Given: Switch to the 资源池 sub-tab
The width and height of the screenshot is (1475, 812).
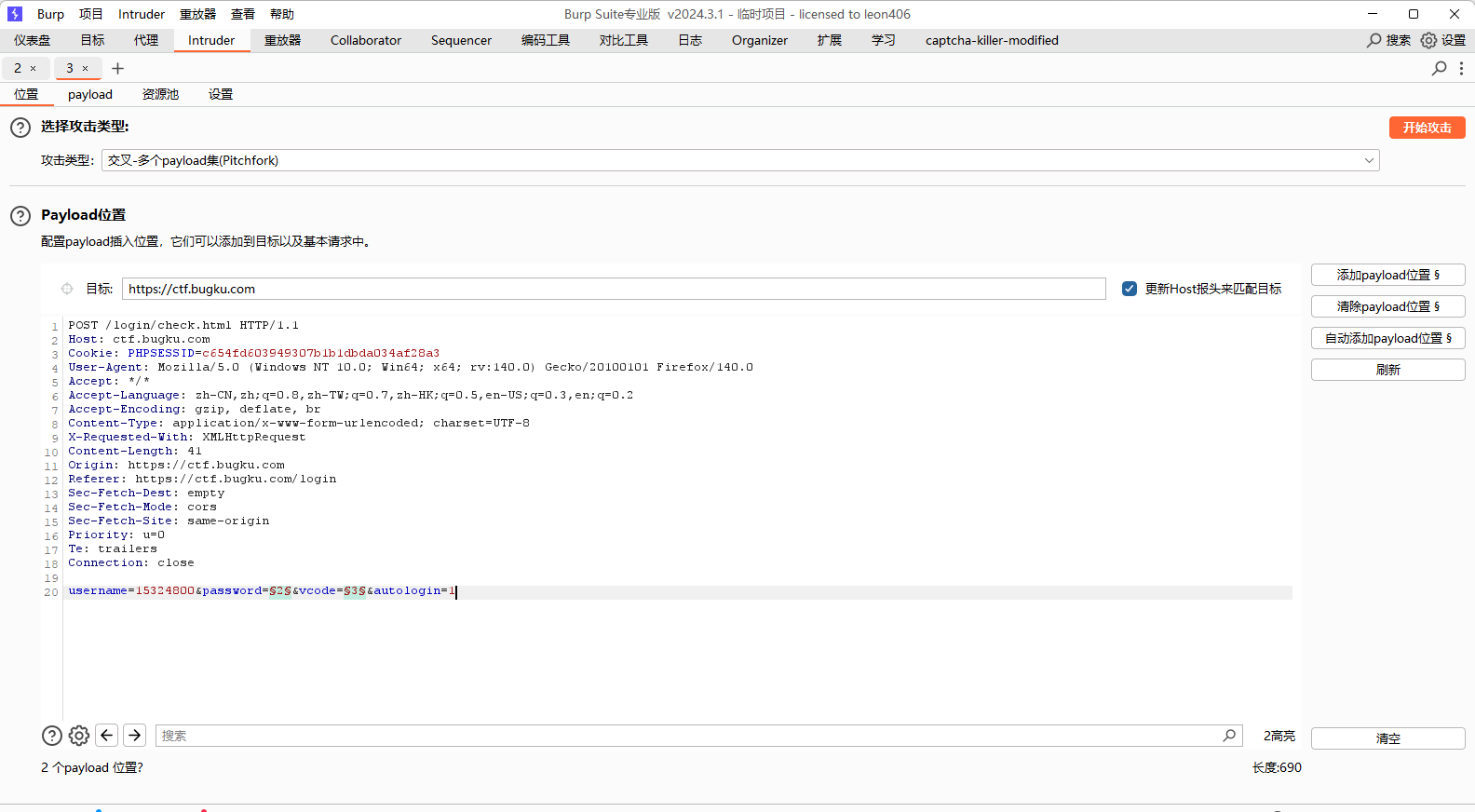Looking at the screenshot, I should tap(160, 94).
